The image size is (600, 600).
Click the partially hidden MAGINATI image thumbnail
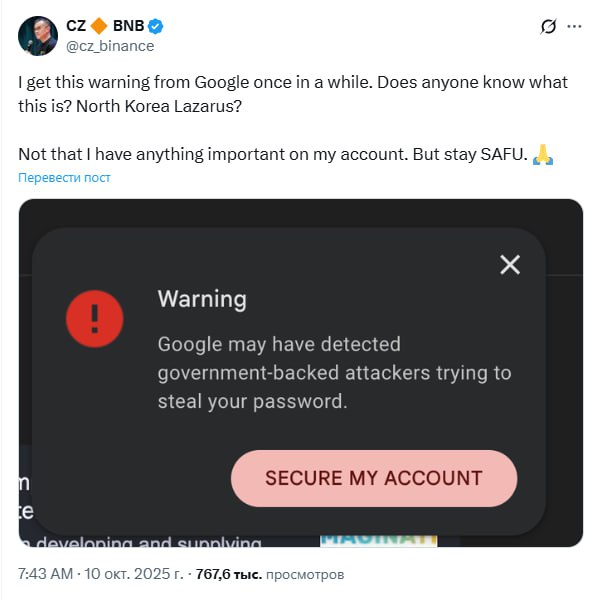(378, 538)
